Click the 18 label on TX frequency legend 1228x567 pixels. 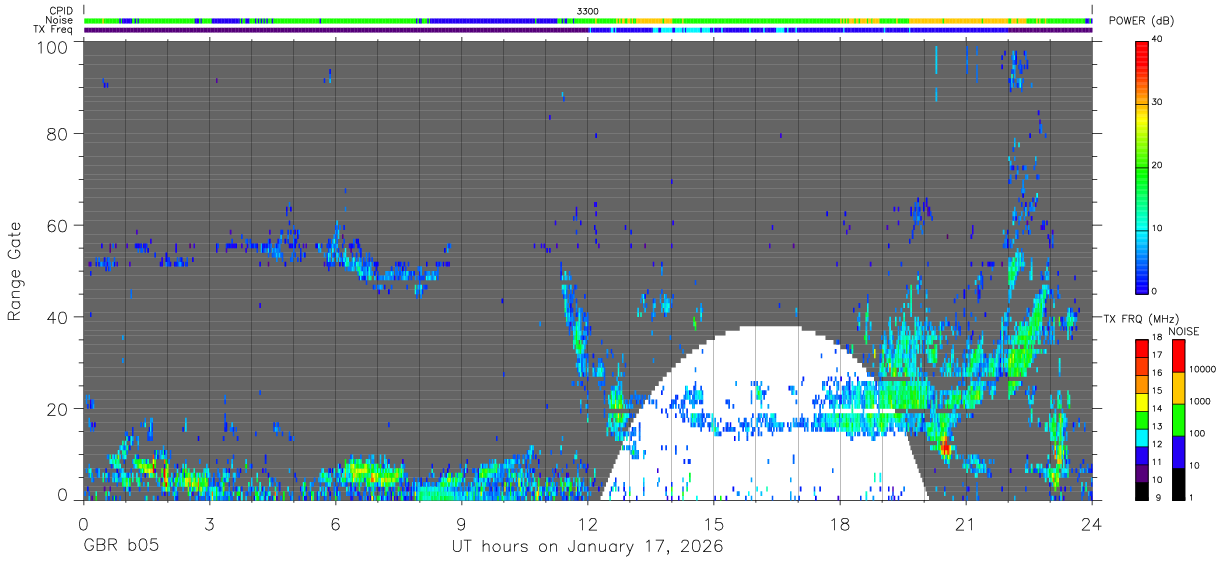click(x=1156, y=339)
